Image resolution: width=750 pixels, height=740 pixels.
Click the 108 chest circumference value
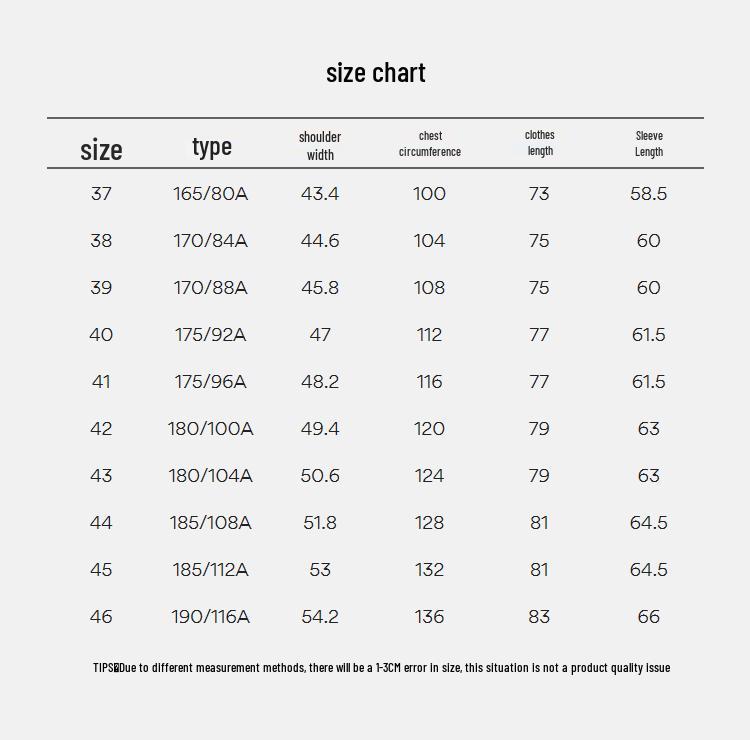click(429, 288)
